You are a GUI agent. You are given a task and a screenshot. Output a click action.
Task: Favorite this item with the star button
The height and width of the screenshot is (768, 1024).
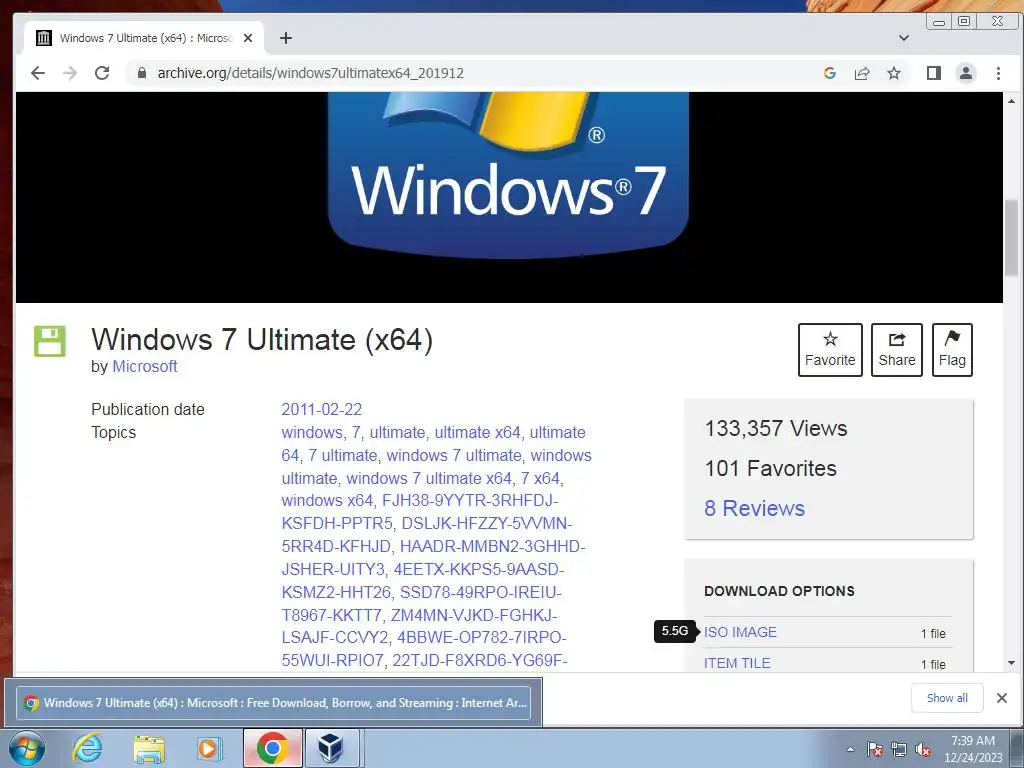pos(830,350)
